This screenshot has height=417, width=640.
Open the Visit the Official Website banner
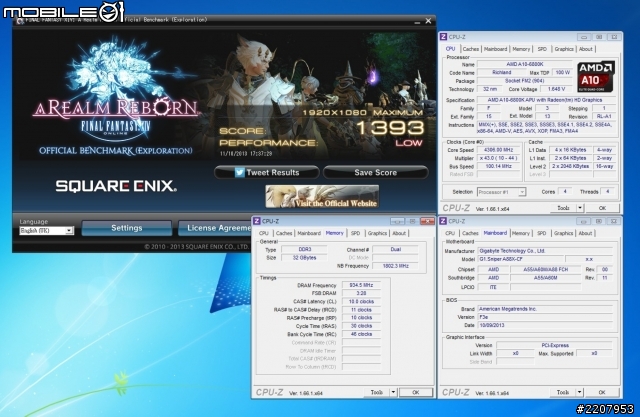point(322,196)
